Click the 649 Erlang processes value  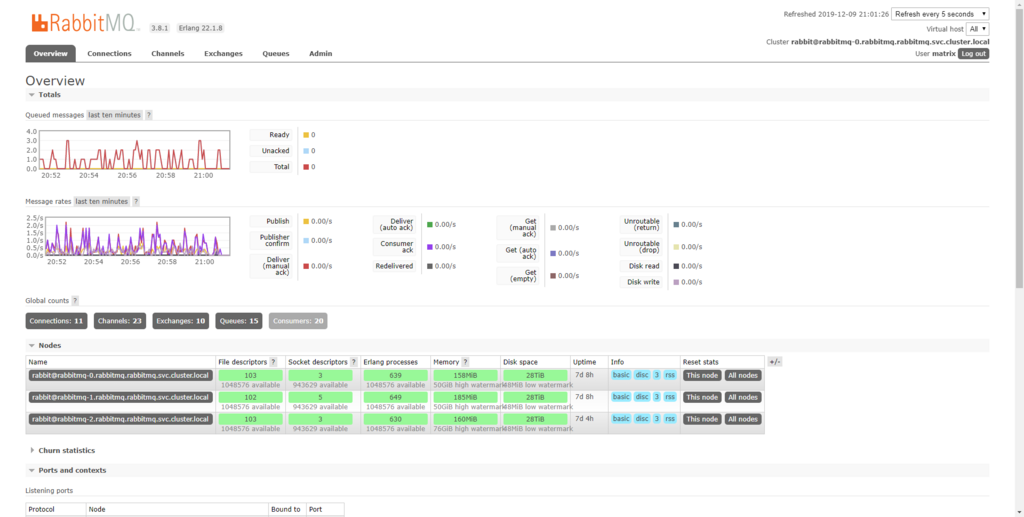point(395,397)
